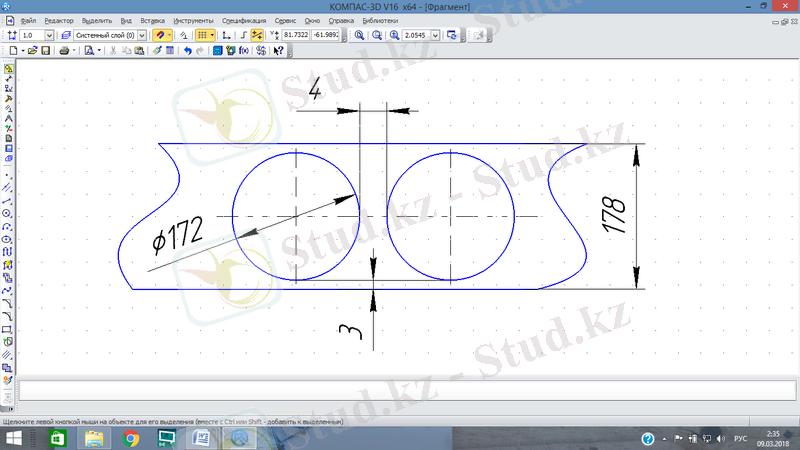
Task: Open the Редактор menu
Action: (59, 21)
